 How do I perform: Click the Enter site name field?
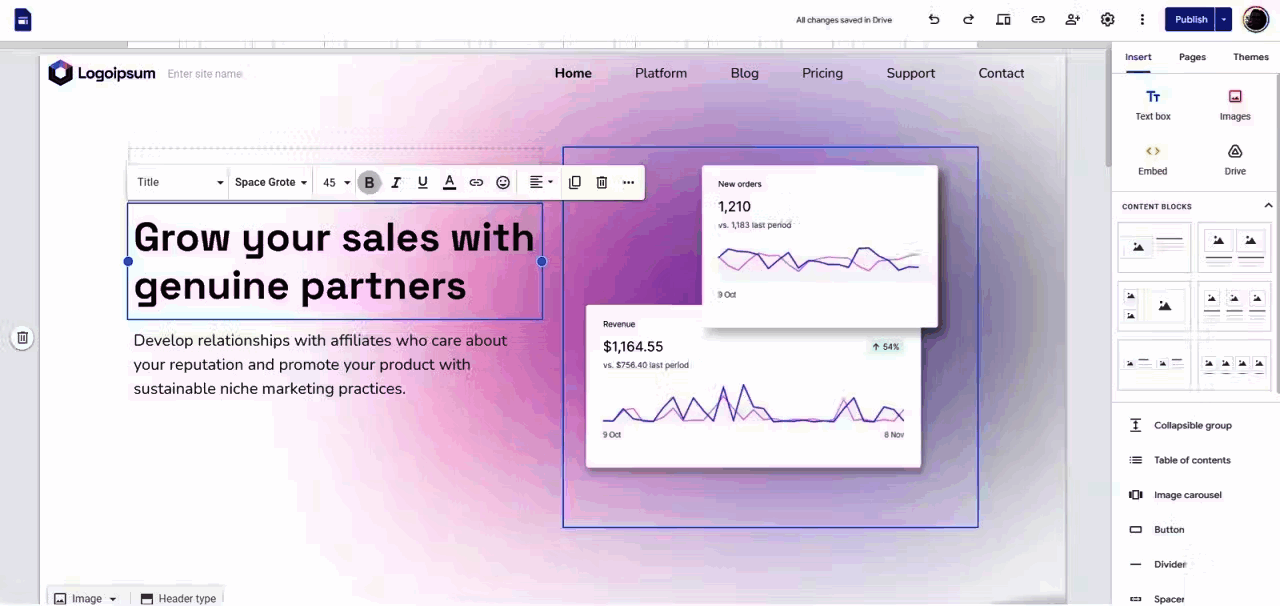tap(205, 74)
